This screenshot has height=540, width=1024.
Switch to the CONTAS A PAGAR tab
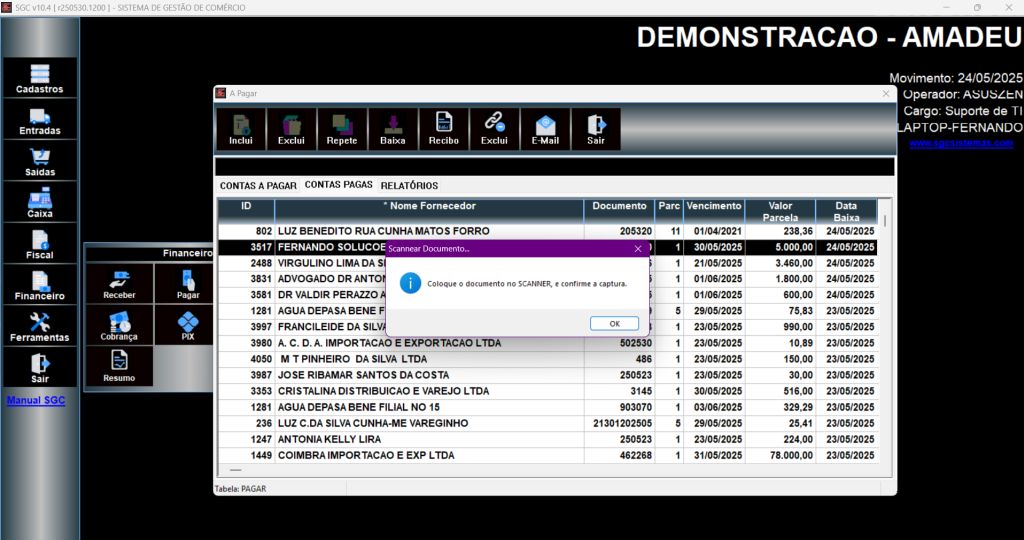(258, 185)
